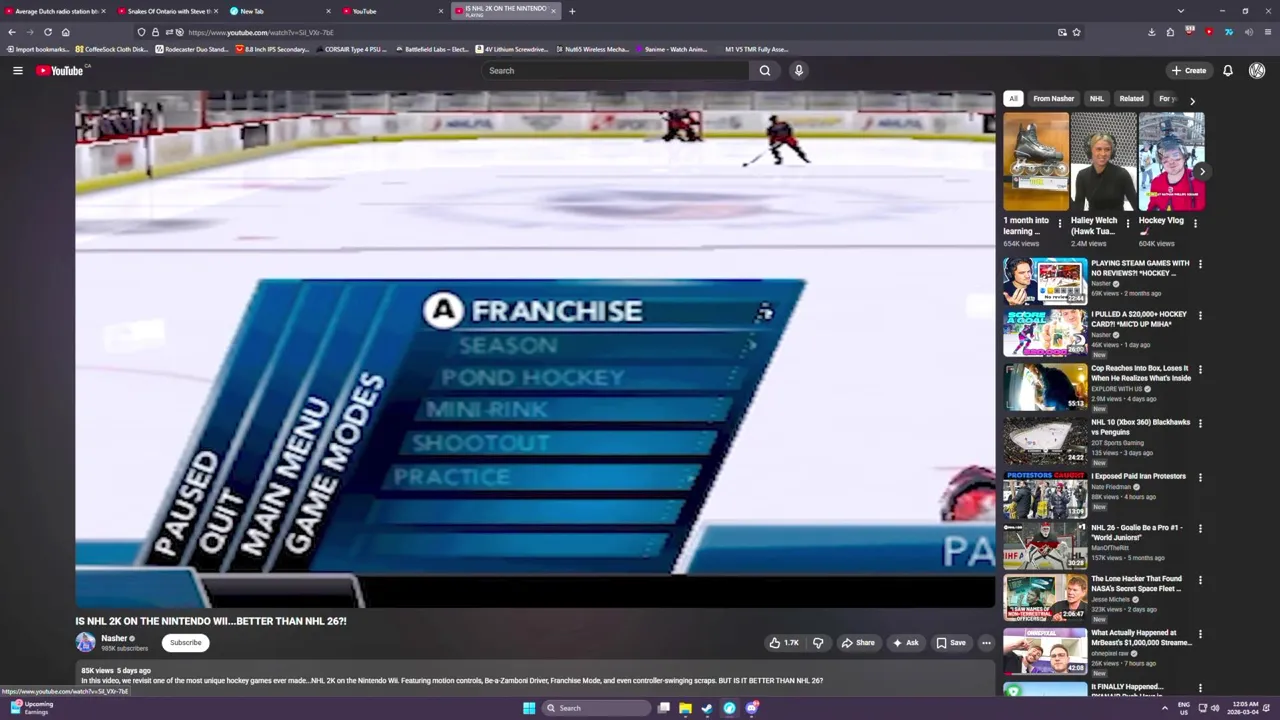Show hidden system tray icons chevron
This screenshot has width=1280, height=720.
tap(1164, 708)
